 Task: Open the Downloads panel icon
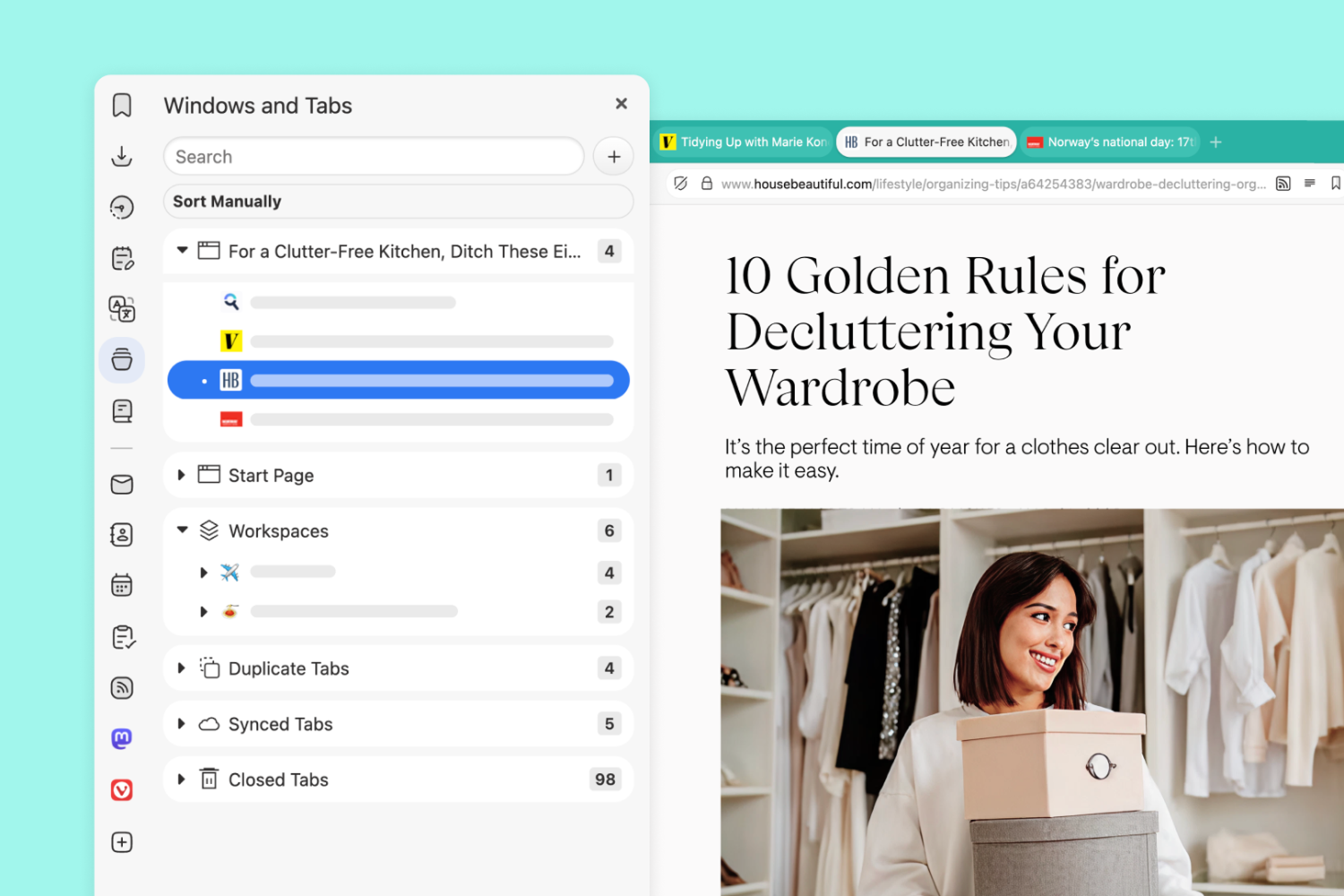[x=122, y=157]
